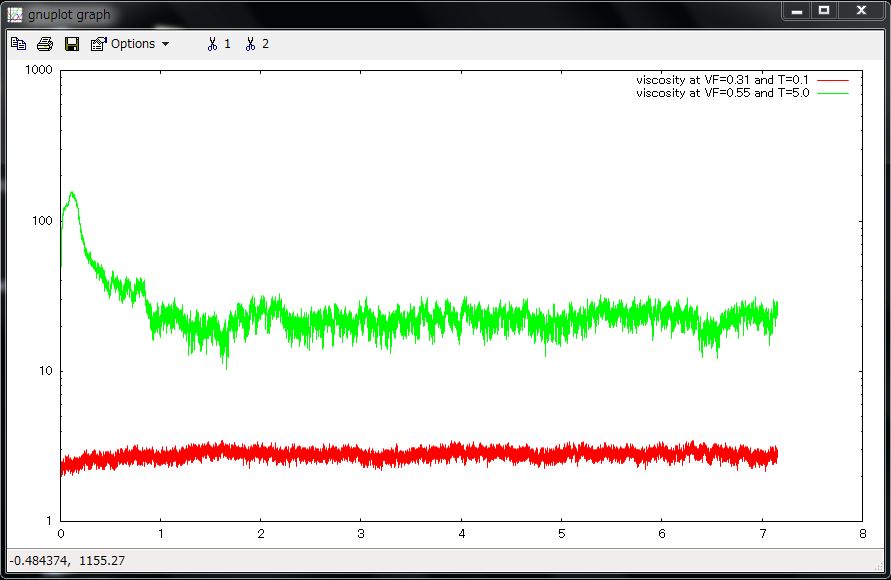The image size is (891, 580).
Task: Click the scissors icon labeled 2
Action: pyautogui.click(x=250, y=44)
